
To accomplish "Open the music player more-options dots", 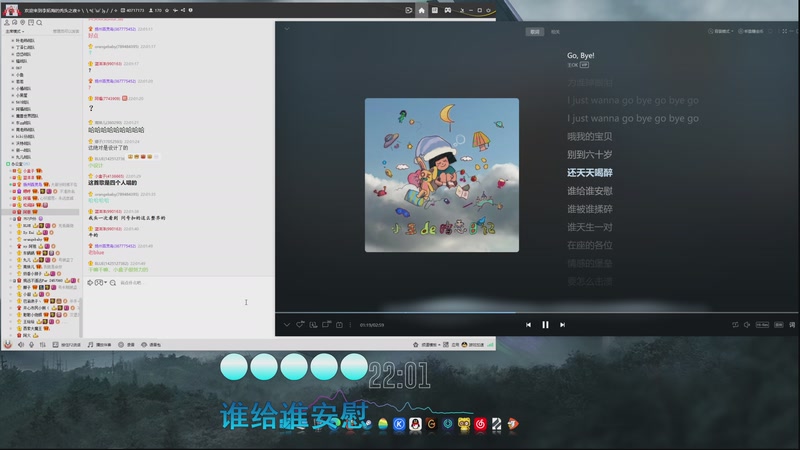I will 351,324.
